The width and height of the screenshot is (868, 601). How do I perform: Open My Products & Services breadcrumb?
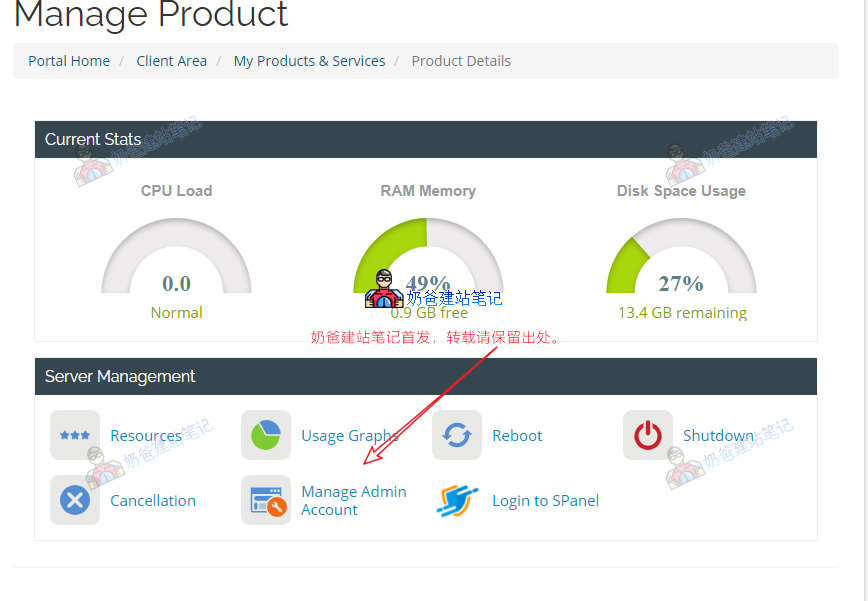(x=309, y=61)
